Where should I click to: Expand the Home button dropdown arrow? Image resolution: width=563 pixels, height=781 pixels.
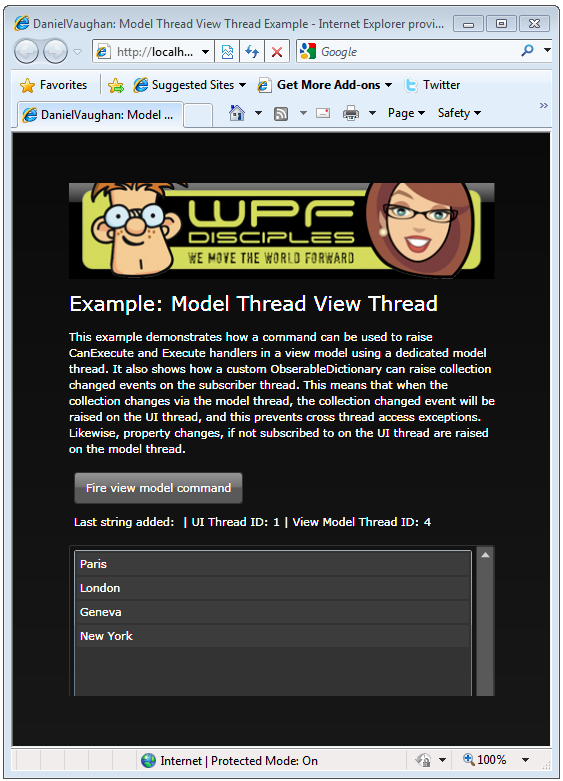258,113
